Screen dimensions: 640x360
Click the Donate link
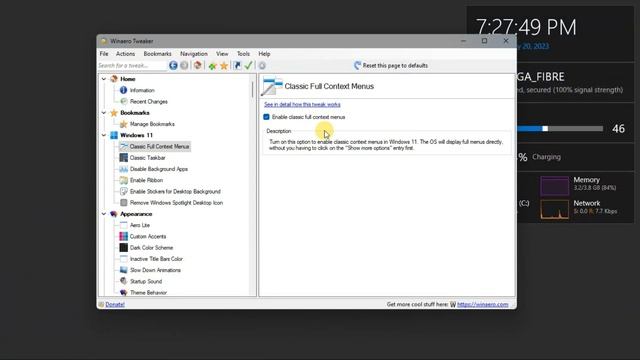115,304
